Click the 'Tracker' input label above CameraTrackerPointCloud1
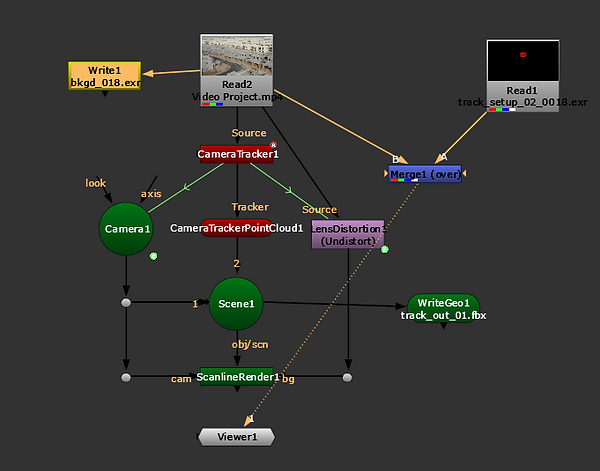 click(x=250, y=207)
